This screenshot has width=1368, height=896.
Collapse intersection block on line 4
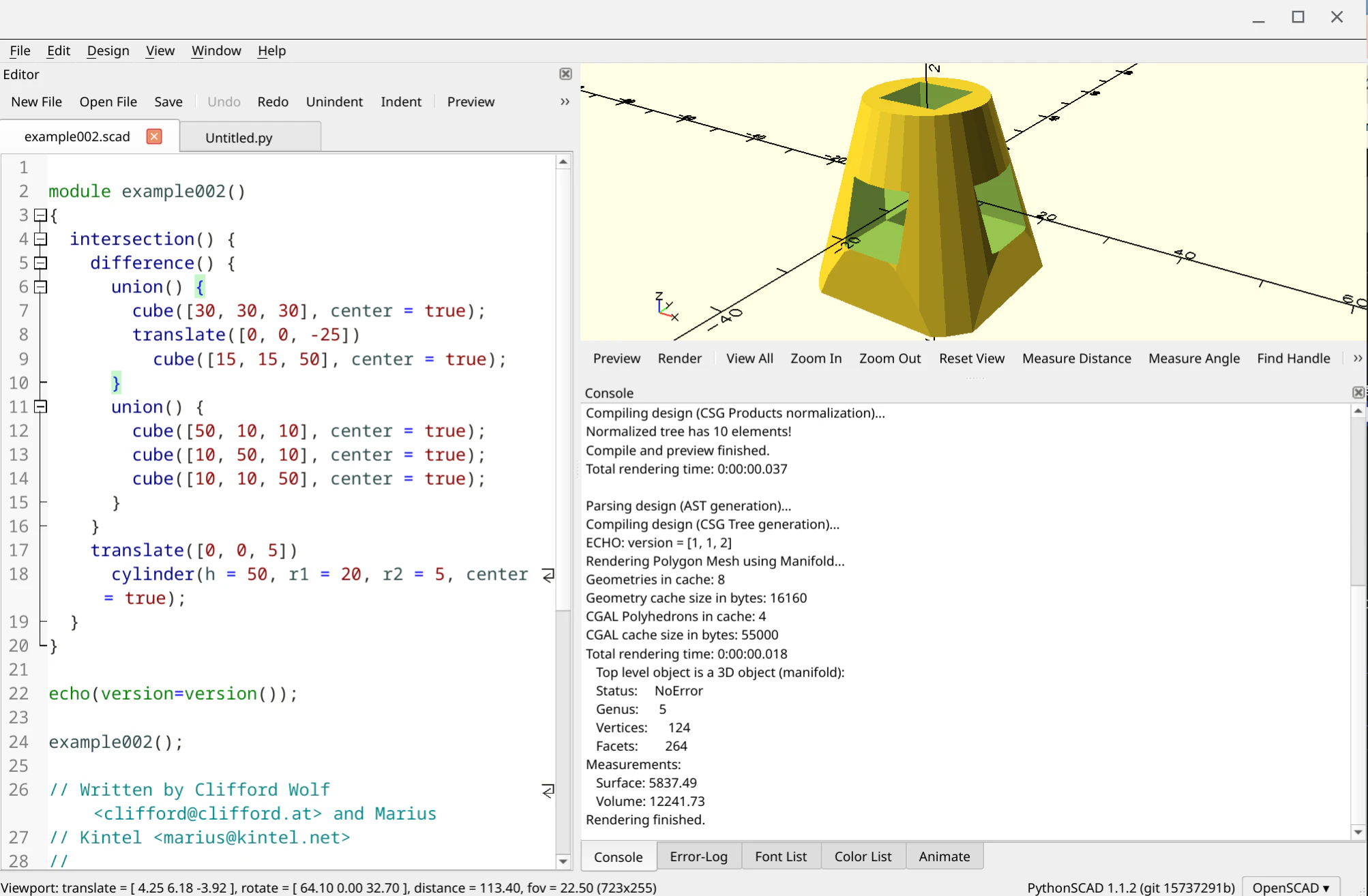[40, 239]
